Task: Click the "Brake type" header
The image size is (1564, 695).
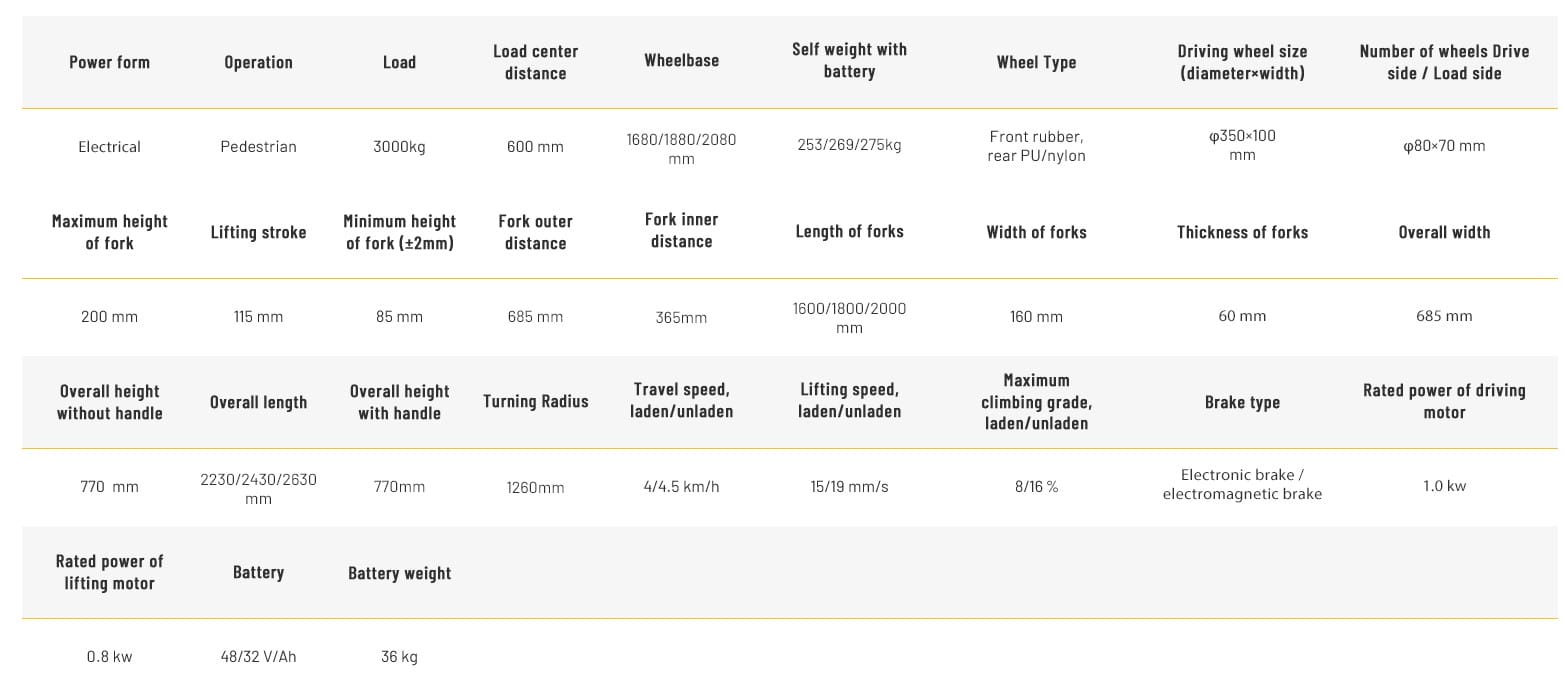Action: [1242, 402]
